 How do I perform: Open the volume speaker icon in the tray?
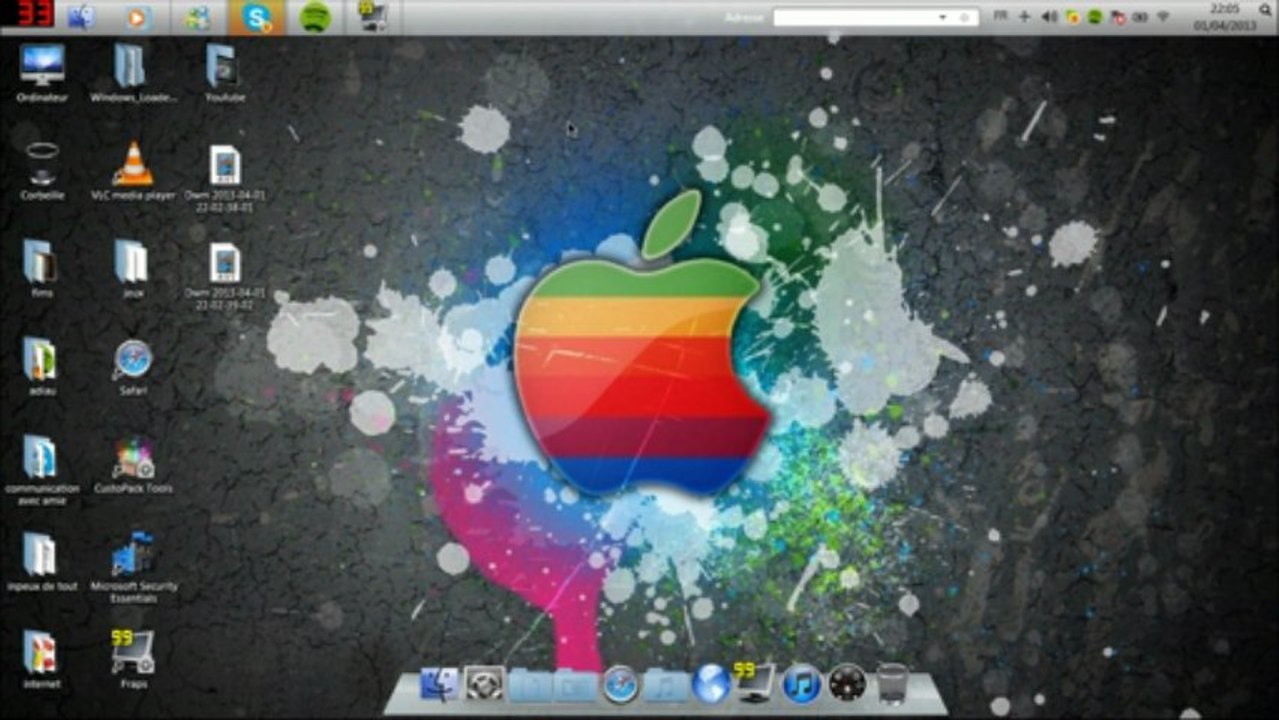pos(1048,17)
